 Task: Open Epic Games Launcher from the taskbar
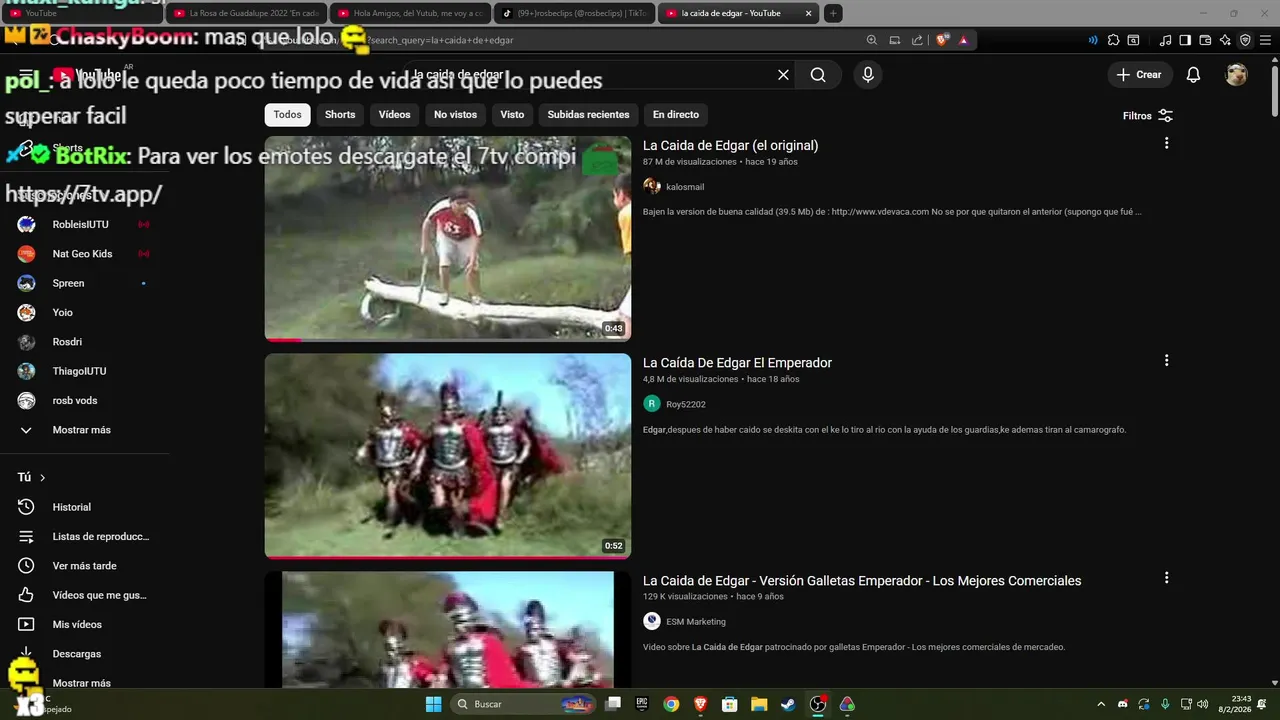pos(642,704)
